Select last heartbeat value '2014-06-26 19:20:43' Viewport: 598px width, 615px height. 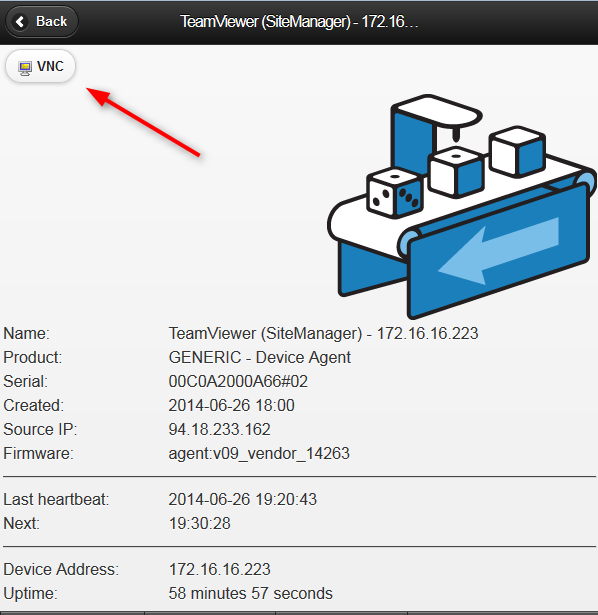[242, 499]
